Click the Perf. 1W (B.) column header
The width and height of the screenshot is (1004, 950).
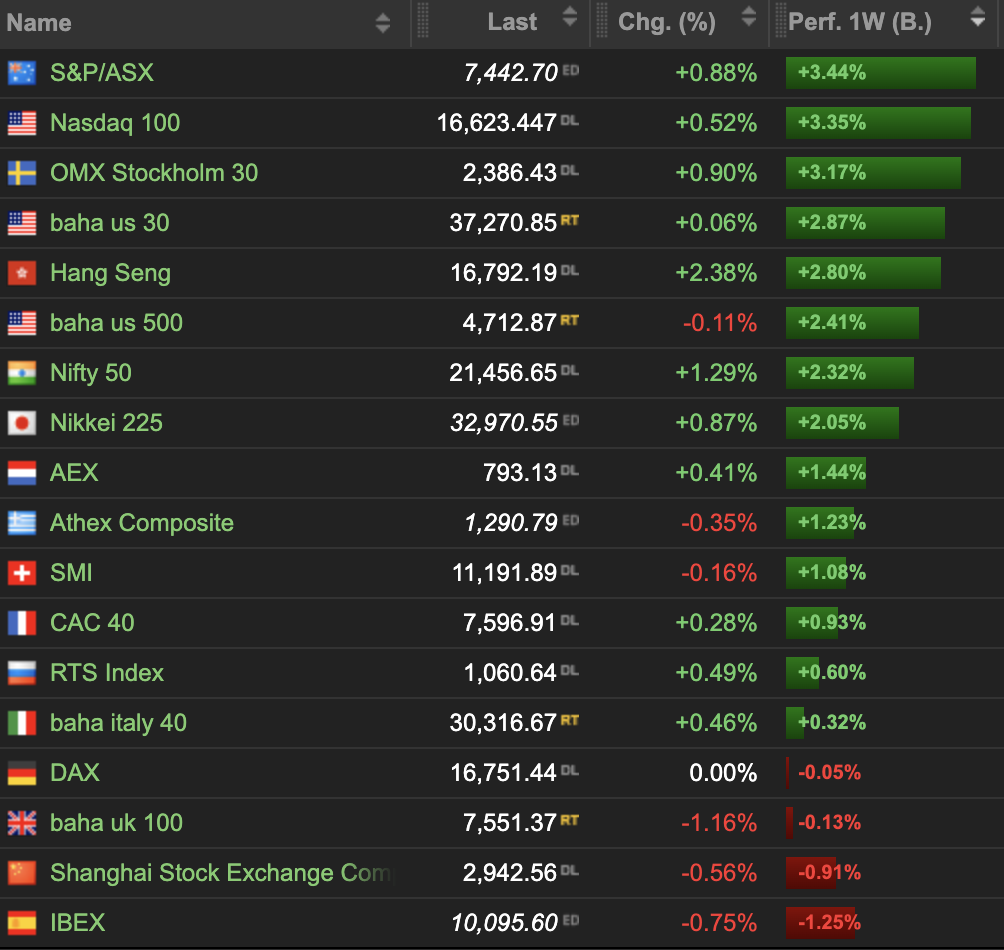(884, 23)
